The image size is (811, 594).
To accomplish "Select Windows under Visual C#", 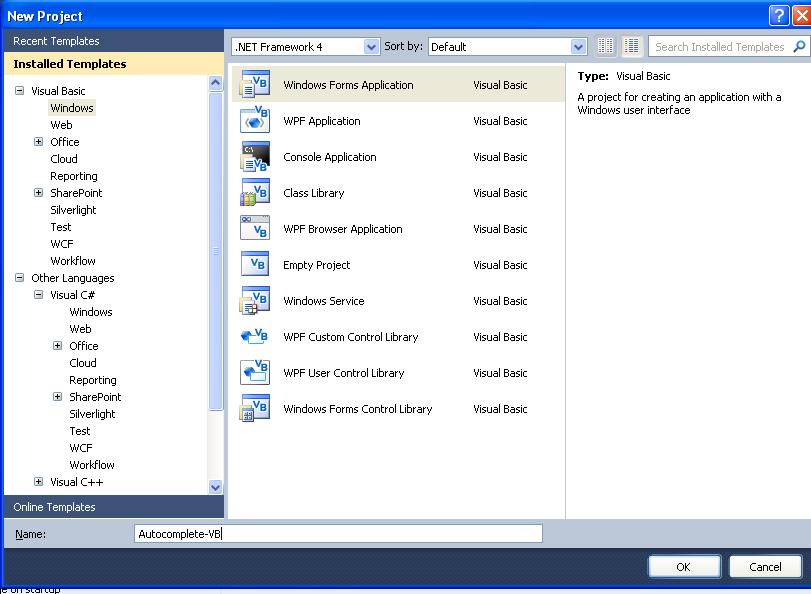I will point(91,311).
